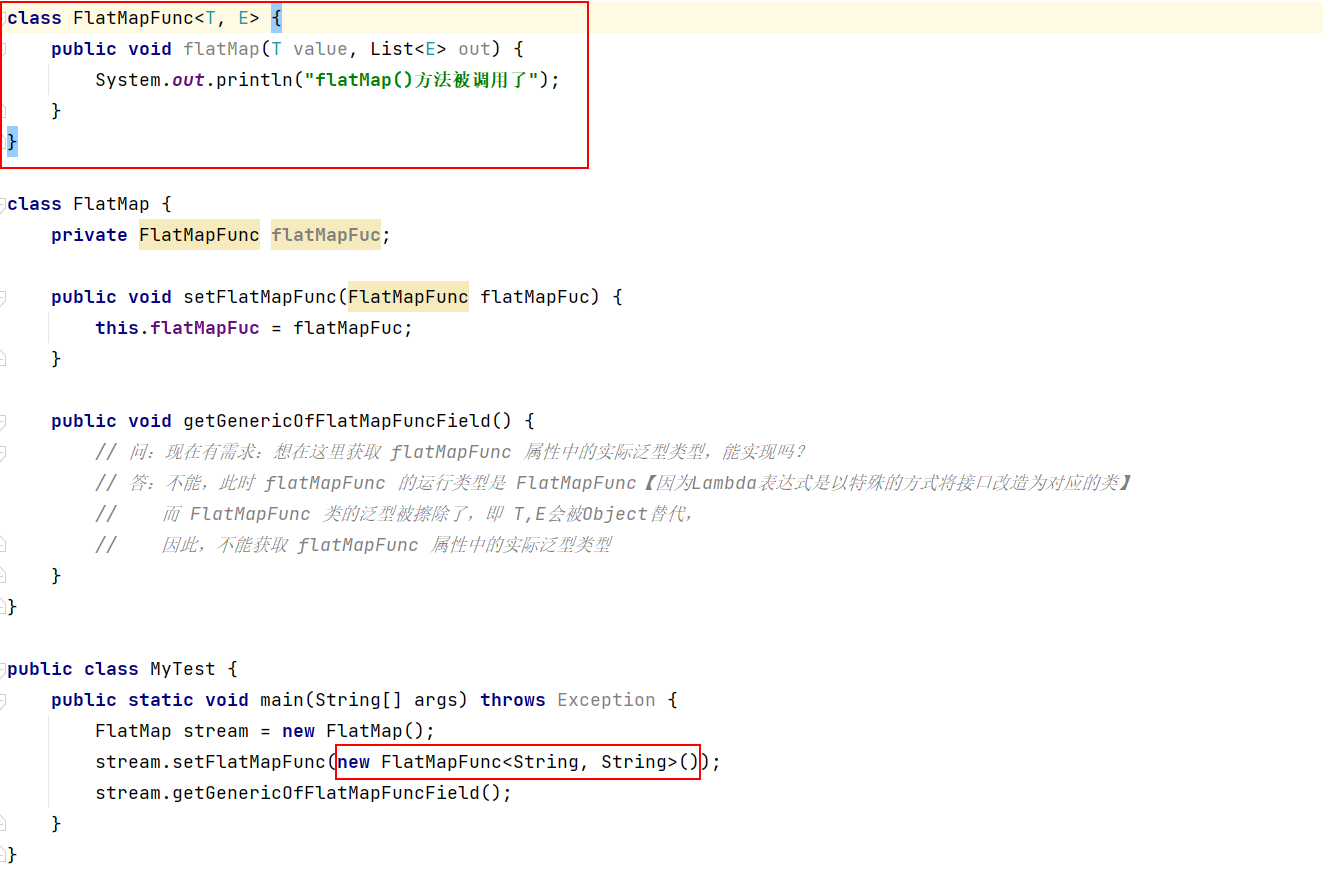The image size is (1323, 873).
Task: Click the comment line starting with '// 答'
Action: click(614, 483)
